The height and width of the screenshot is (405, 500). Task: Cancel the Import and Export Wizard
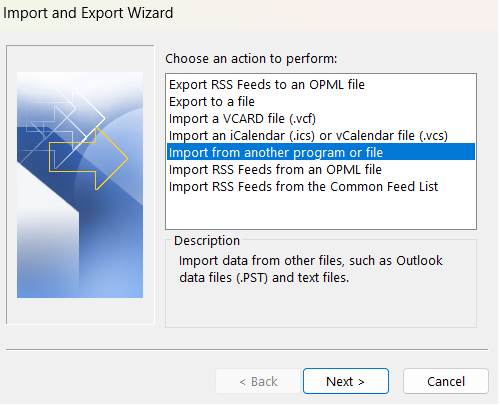click(446, 381)
